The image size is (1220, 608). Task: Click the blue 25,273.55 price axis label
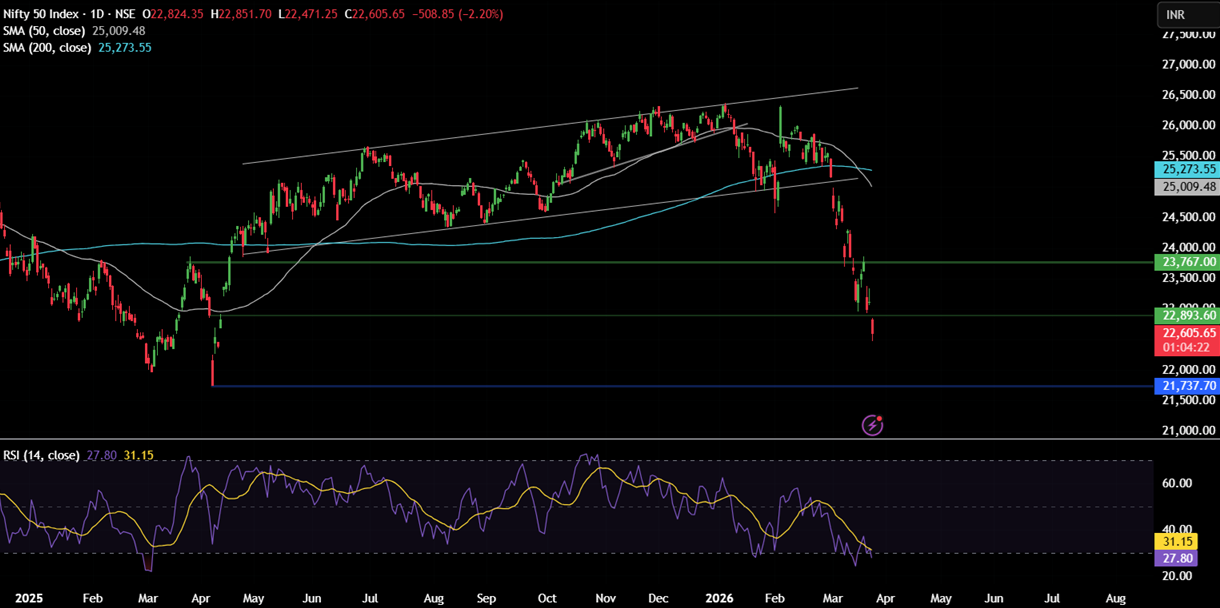pos(1186,170)
